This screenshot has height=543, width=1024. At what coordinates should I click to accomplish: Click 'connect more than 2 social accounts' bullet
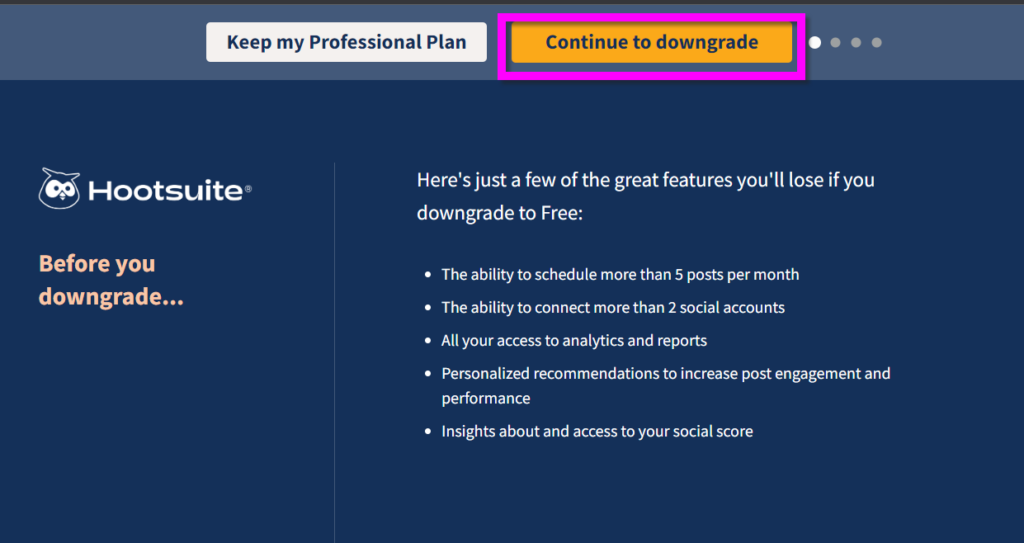(613, 307)
